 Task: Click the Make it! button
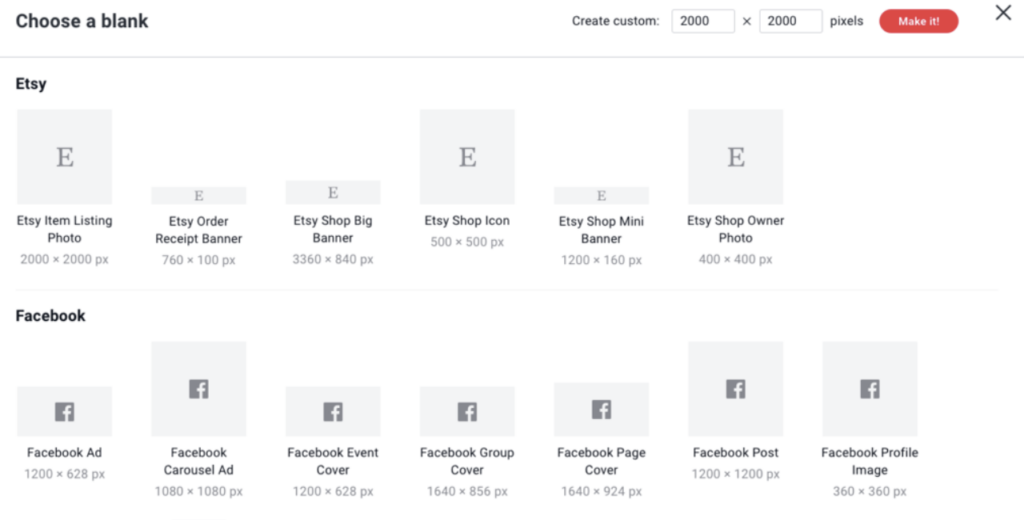(x=919, y=21)
